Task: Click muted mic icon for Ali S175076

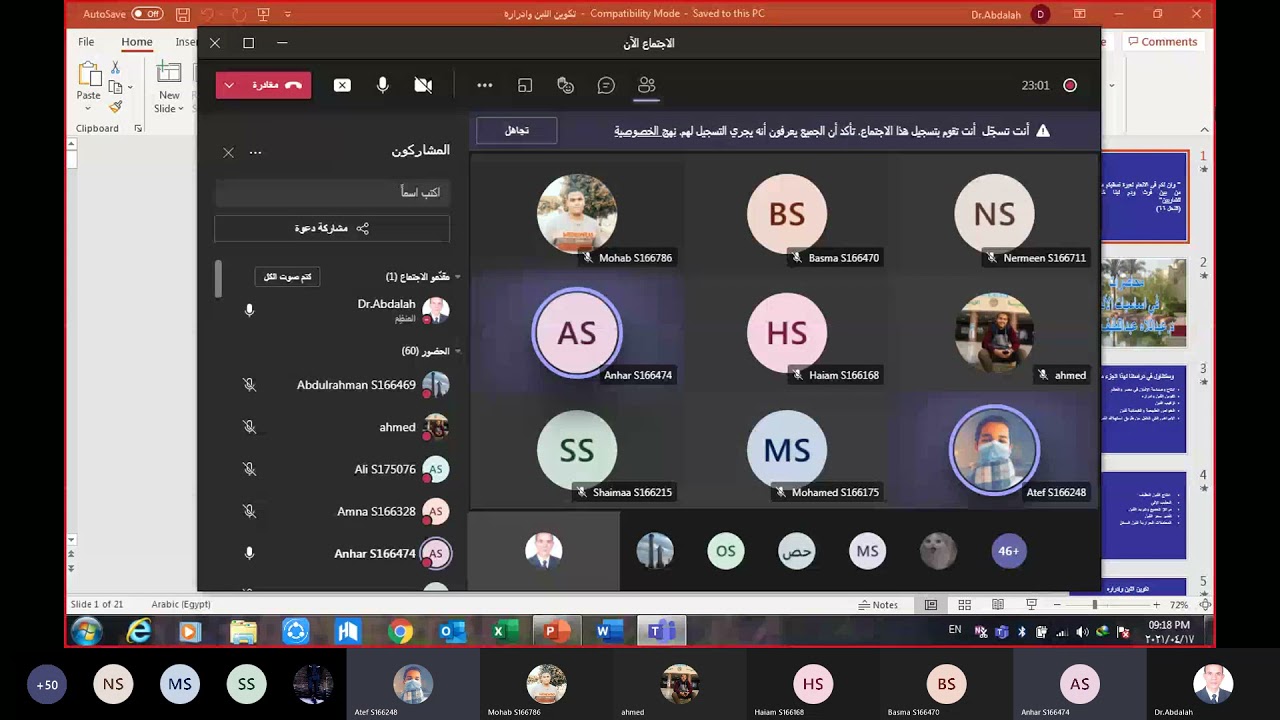Action: click(x=249, y=469)
